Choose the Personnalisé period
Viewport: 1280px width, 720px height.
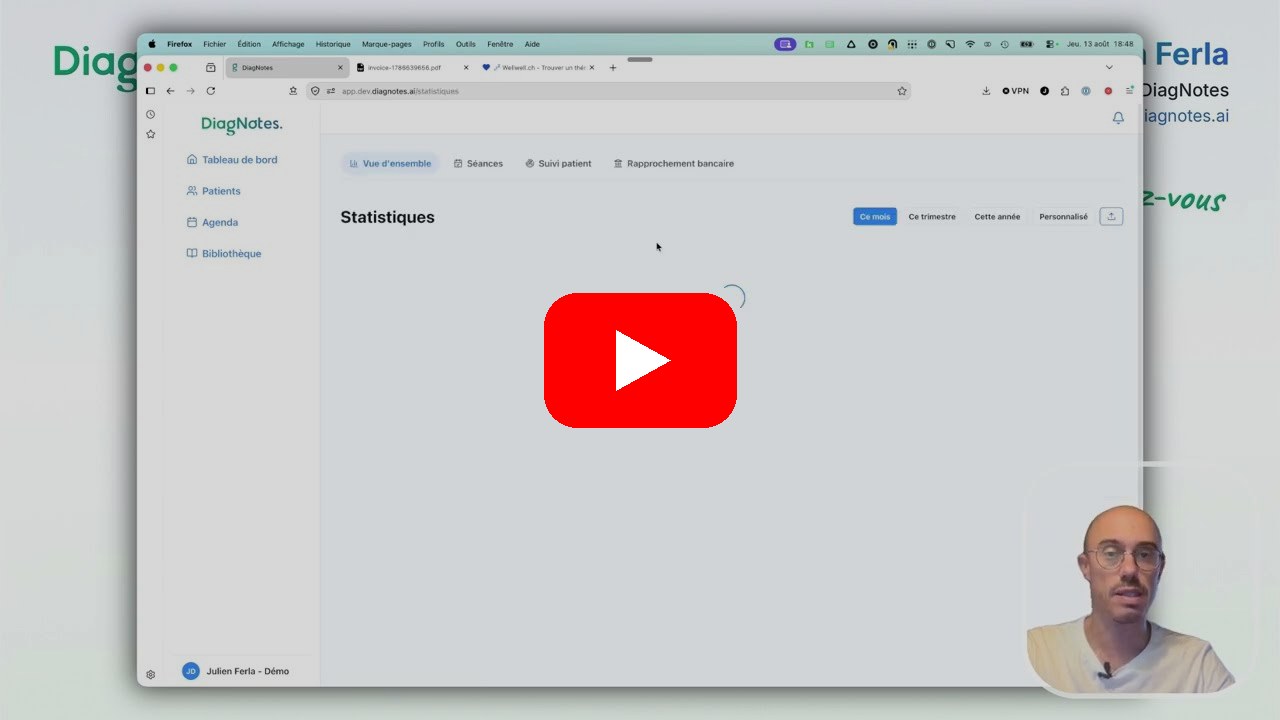1063,216
